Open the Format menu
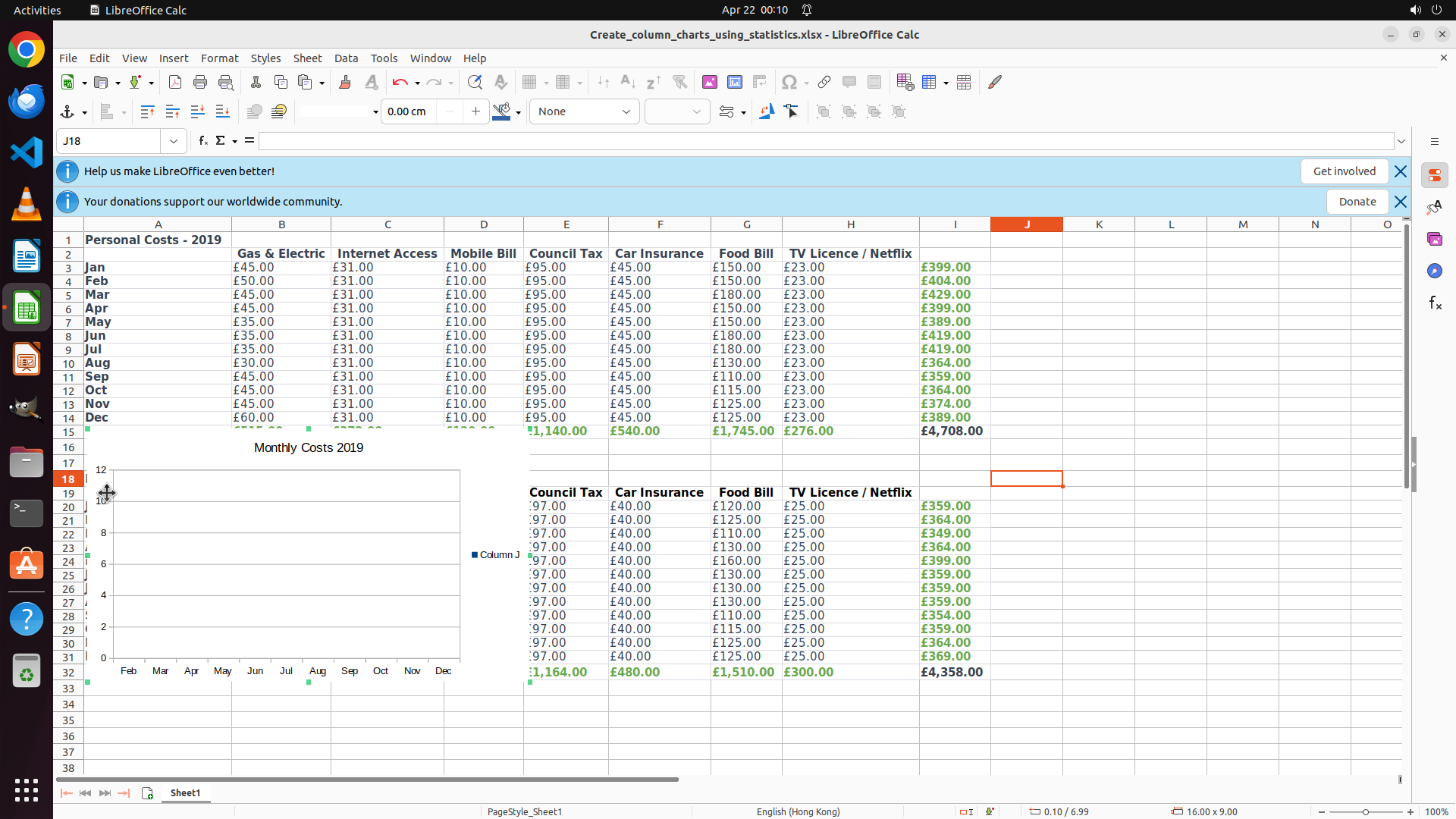This screenshot has width=1456, height=819. point(219,58)
